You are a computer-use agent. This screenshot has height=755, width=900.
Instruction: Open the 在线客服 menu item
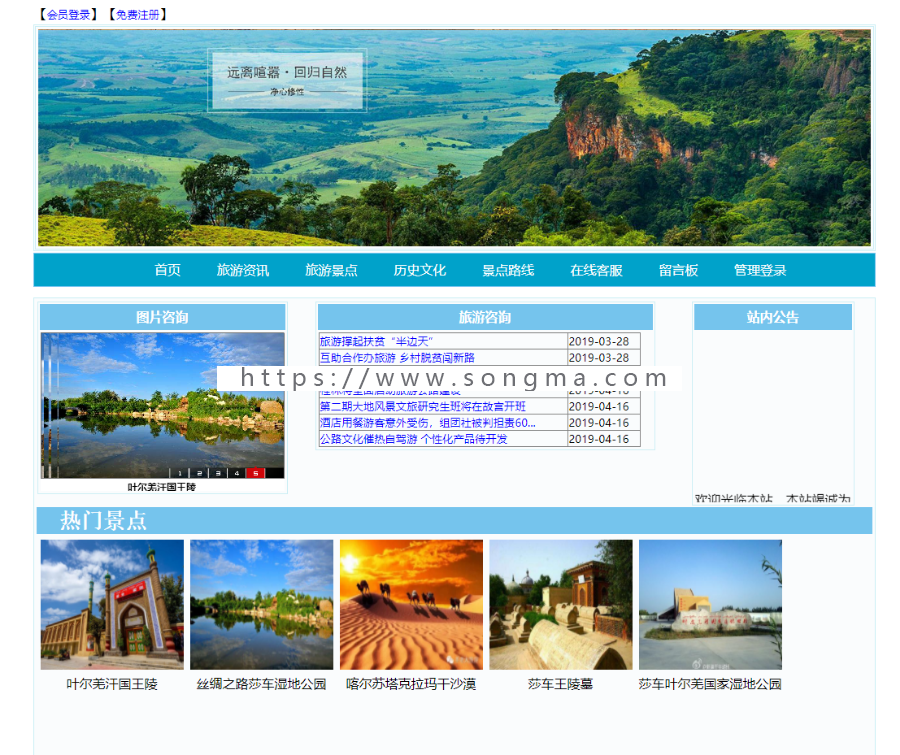coord(596,270)
